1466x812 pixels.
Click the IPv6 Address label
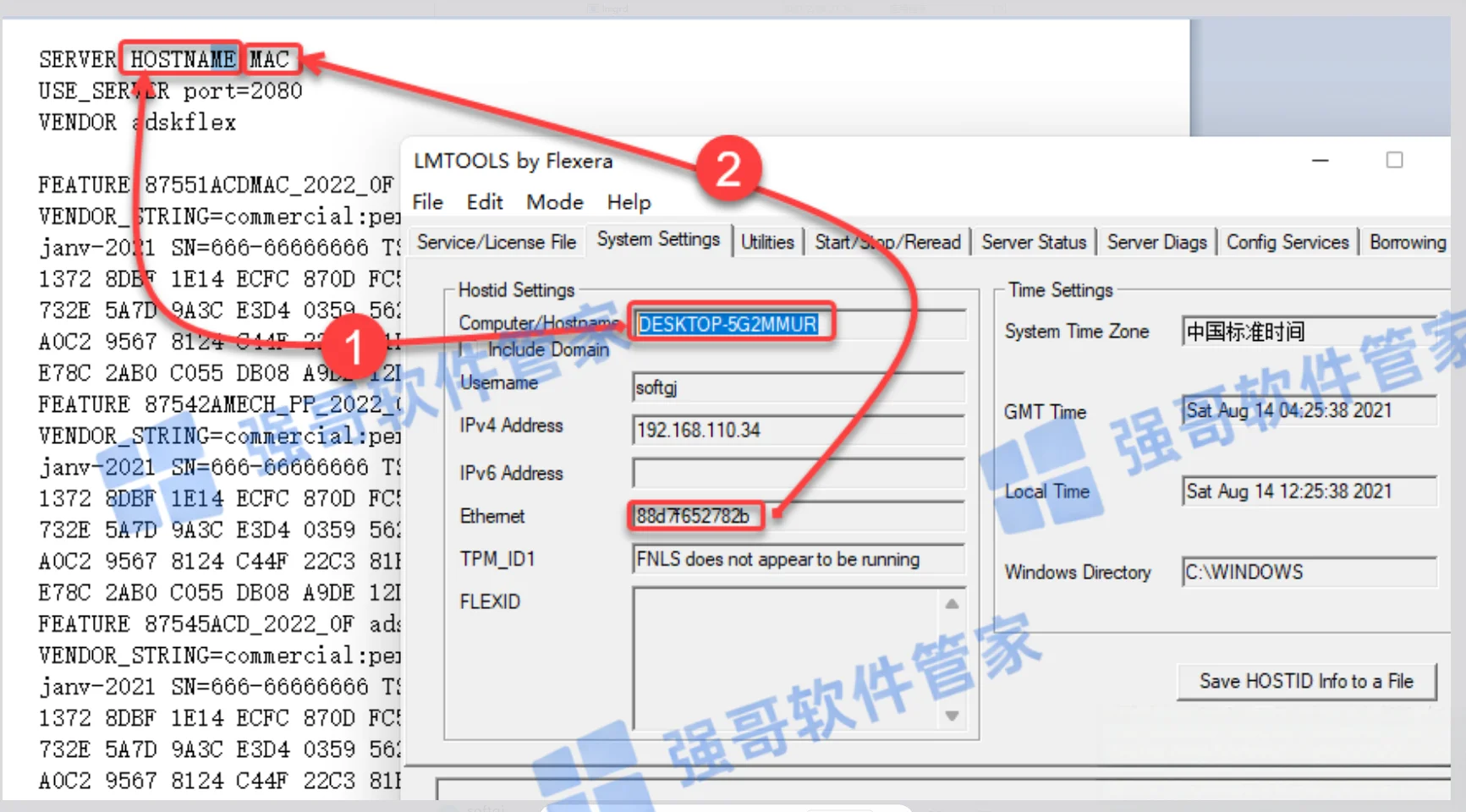(x=511, y=473)
